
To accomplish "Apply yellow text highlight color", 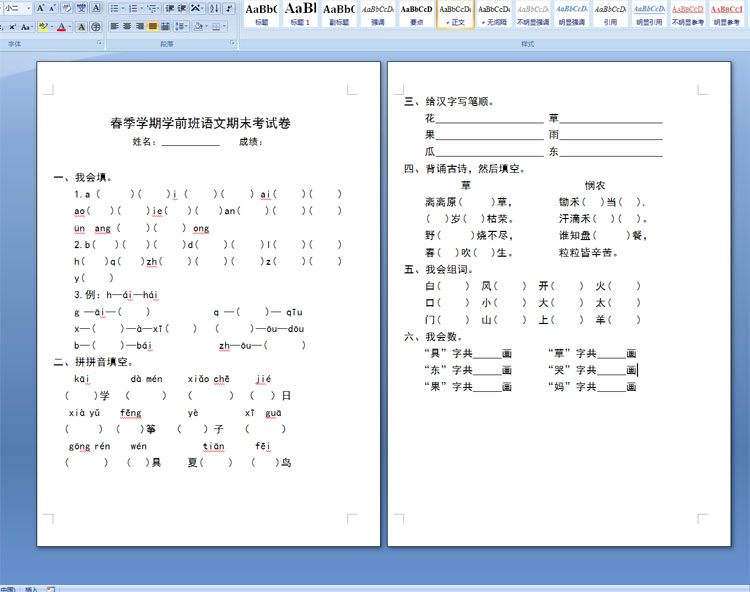I will point(43,27).
